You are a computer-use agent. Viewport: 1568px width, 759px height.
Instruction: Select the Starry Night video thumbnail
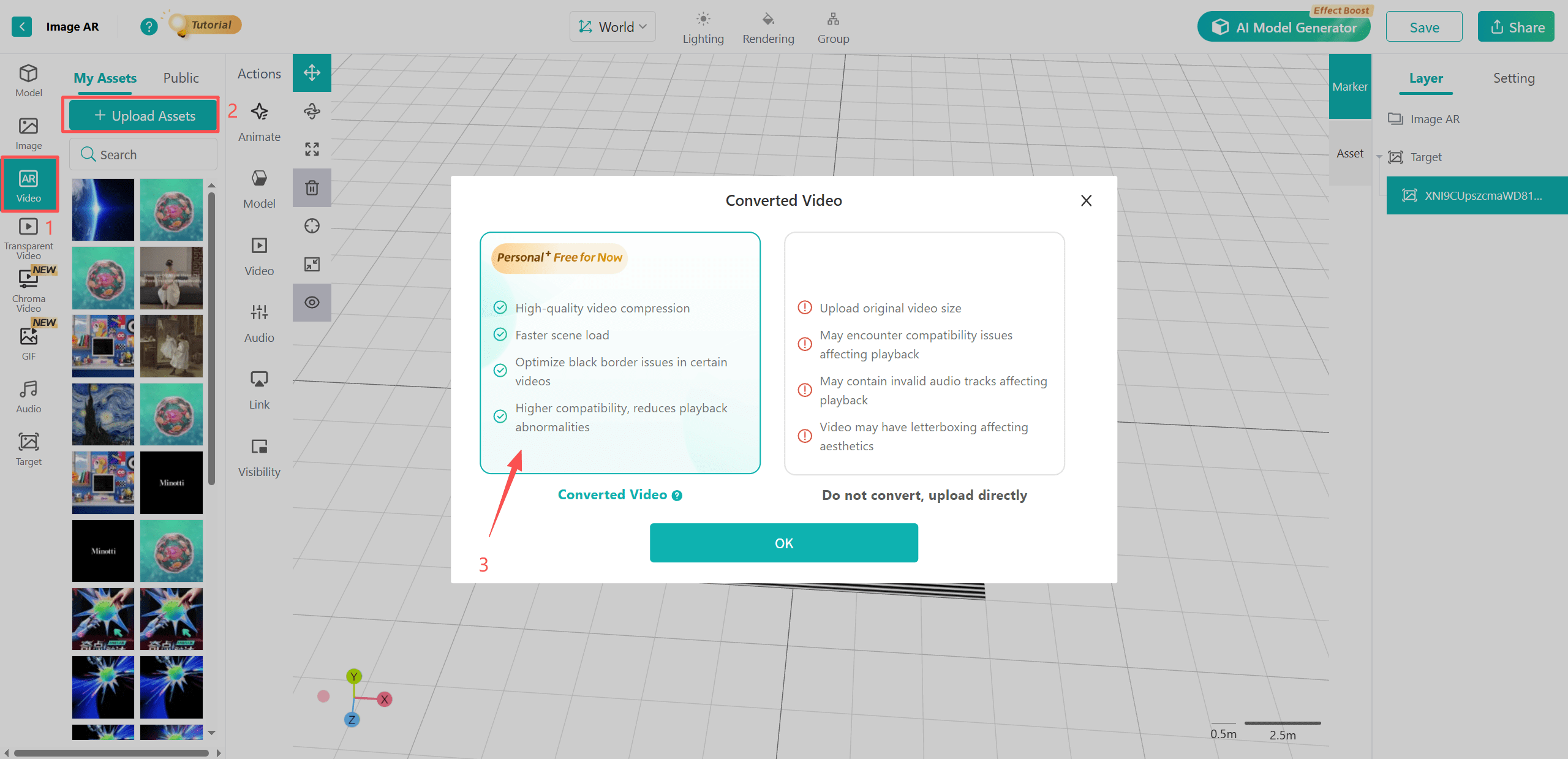click(103, 414)
